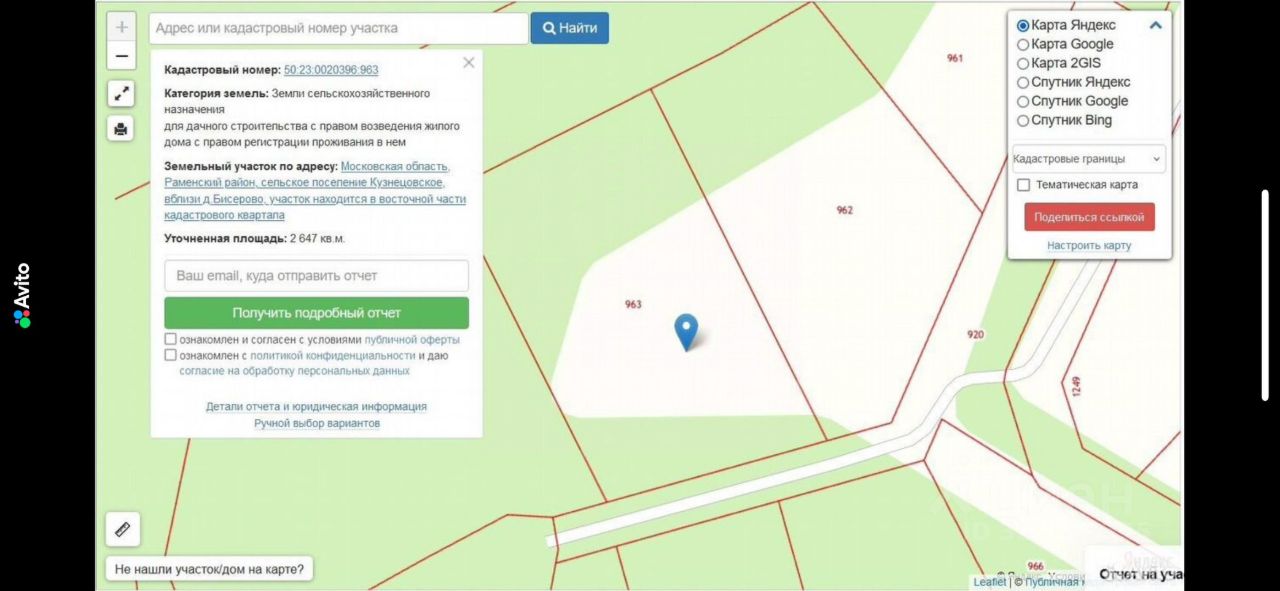Click the Найти search button
This screenshot has height=591, width=1280.
[x=570, y=28]
